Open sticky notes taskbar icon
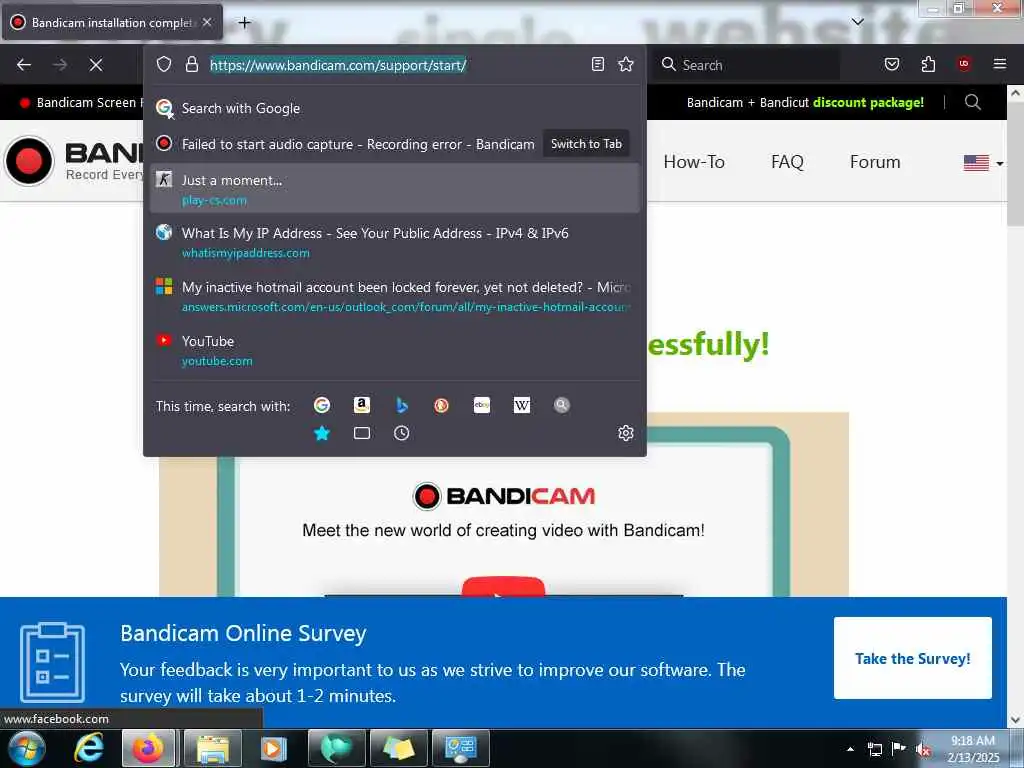Screen dimensions: 1024x768 [x=398, y=748]
